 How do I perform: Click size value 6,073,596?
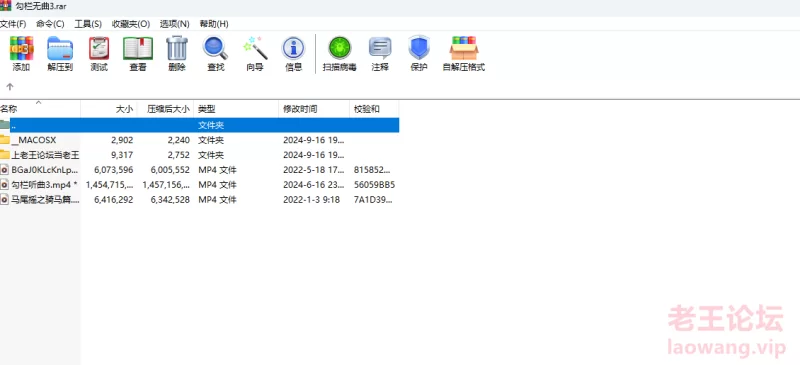(114, 170)
